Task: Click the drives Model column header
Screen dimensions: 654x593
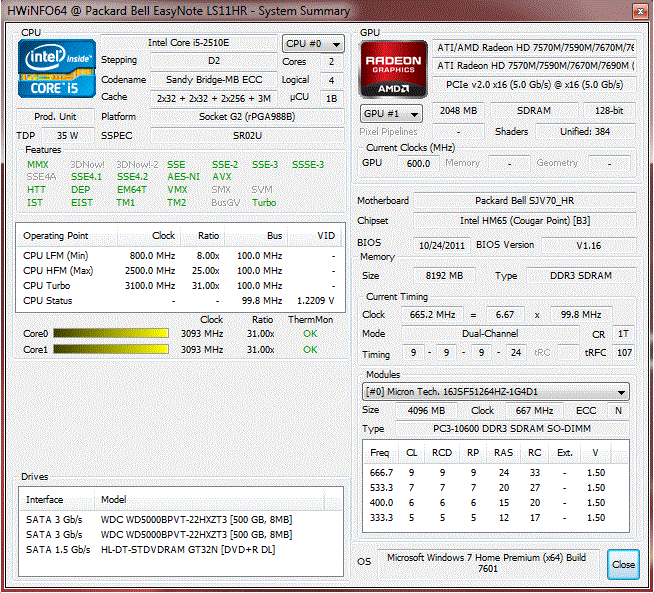Action: tap(209, 499)
